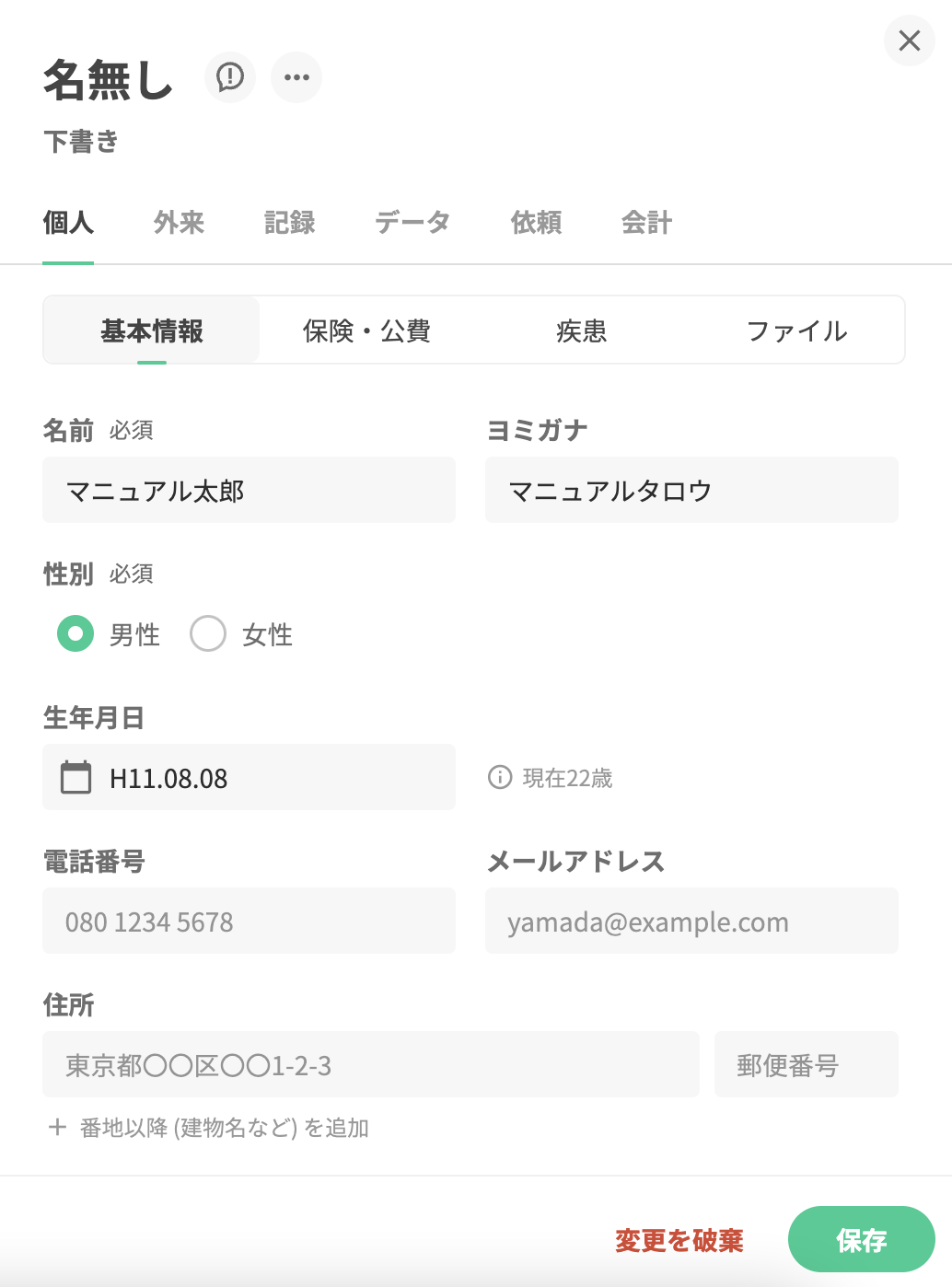The height and width of the screenshot is (1287, 952).
Task: Open the 会計 tab
Action: [646, 222]
